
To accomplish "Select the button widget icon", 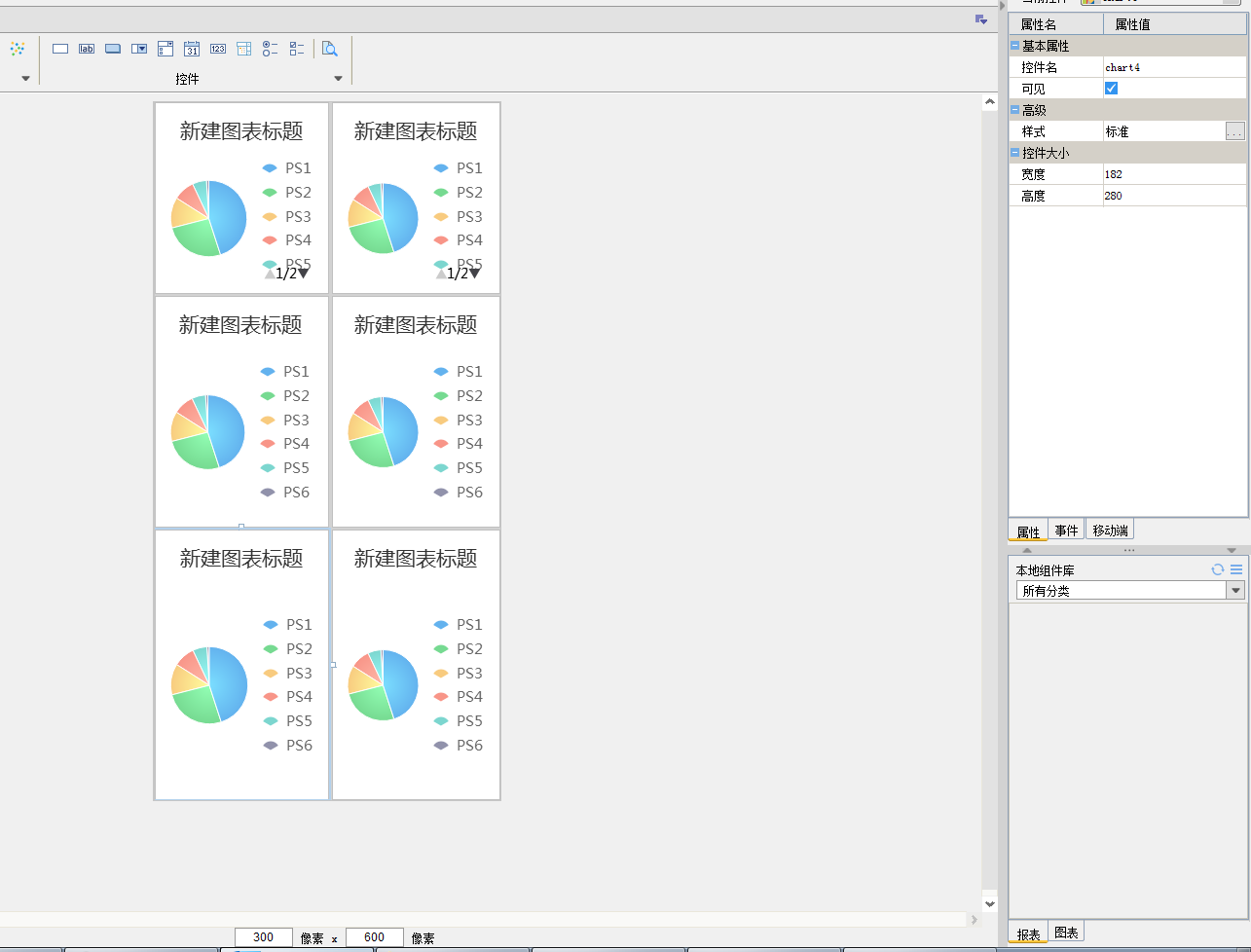I will [x=113, y=49].
